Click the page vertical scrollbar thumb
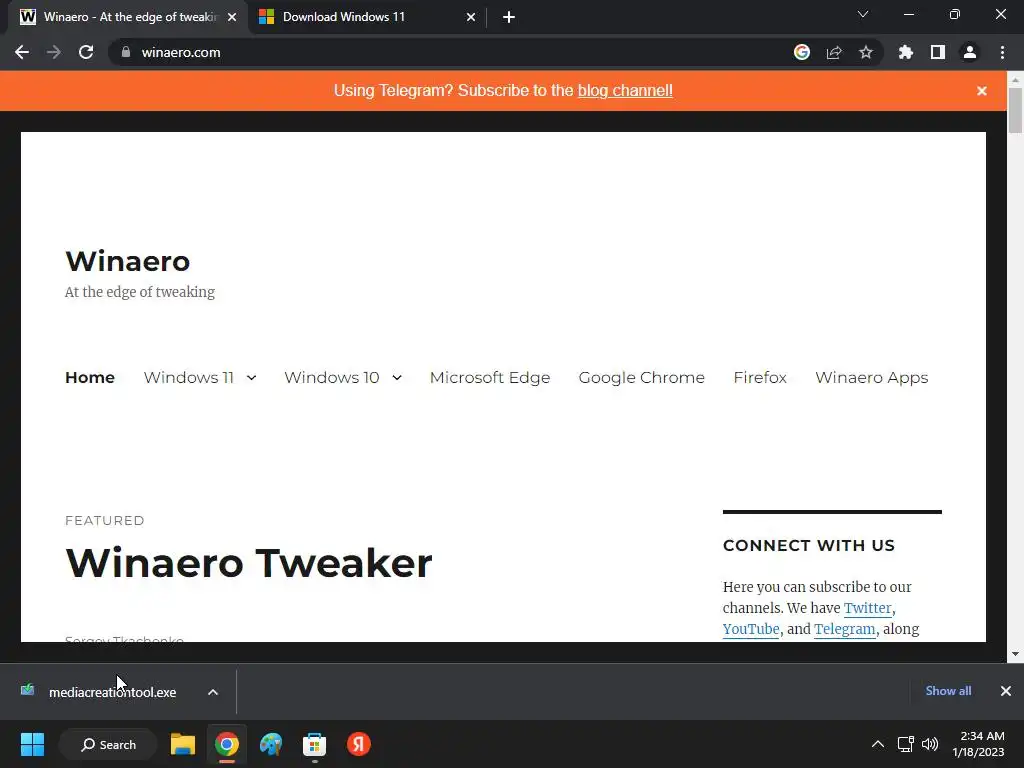 [x=1015, y=110]
